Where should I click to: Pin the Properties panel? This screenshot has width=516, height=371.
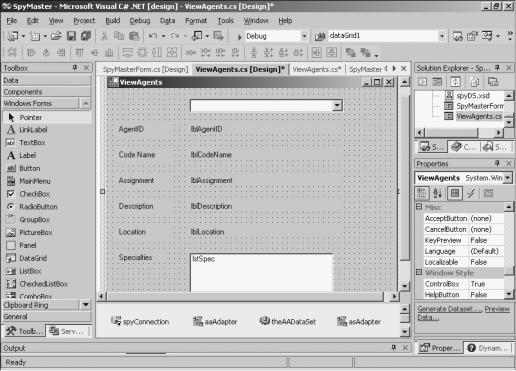pos(497,163)
